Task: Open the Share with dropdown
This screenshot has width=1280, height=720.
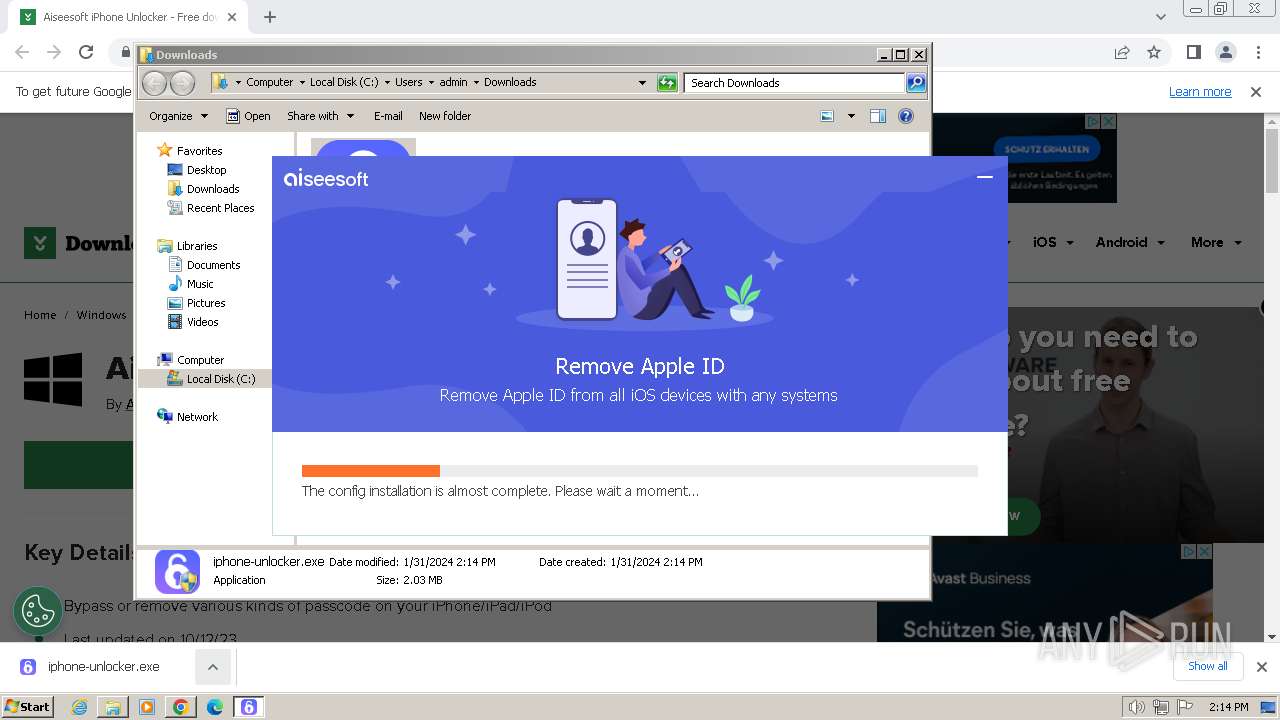Action: [x=320, y=116]
